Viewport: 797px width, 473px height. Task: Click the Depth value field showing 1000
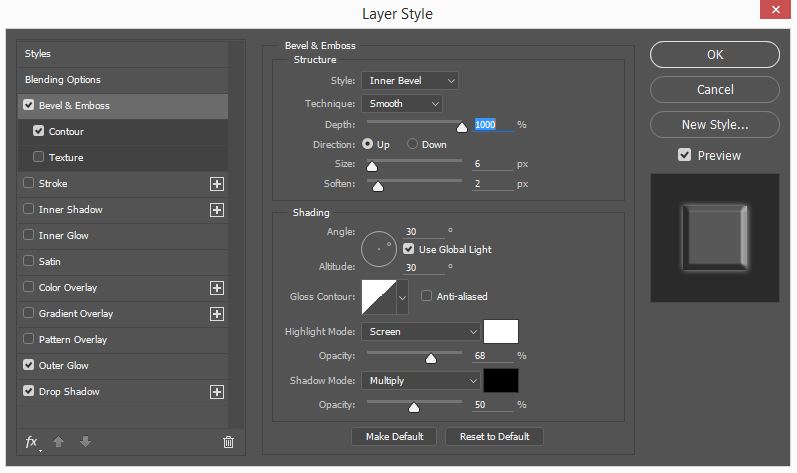[493, 124]
